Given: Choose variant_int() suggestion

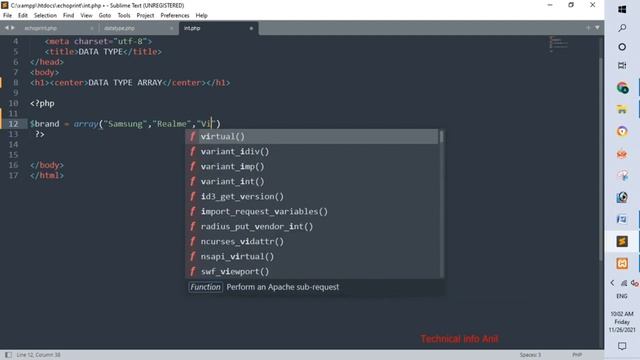Looking at the screenshot, I should point(312,181).
